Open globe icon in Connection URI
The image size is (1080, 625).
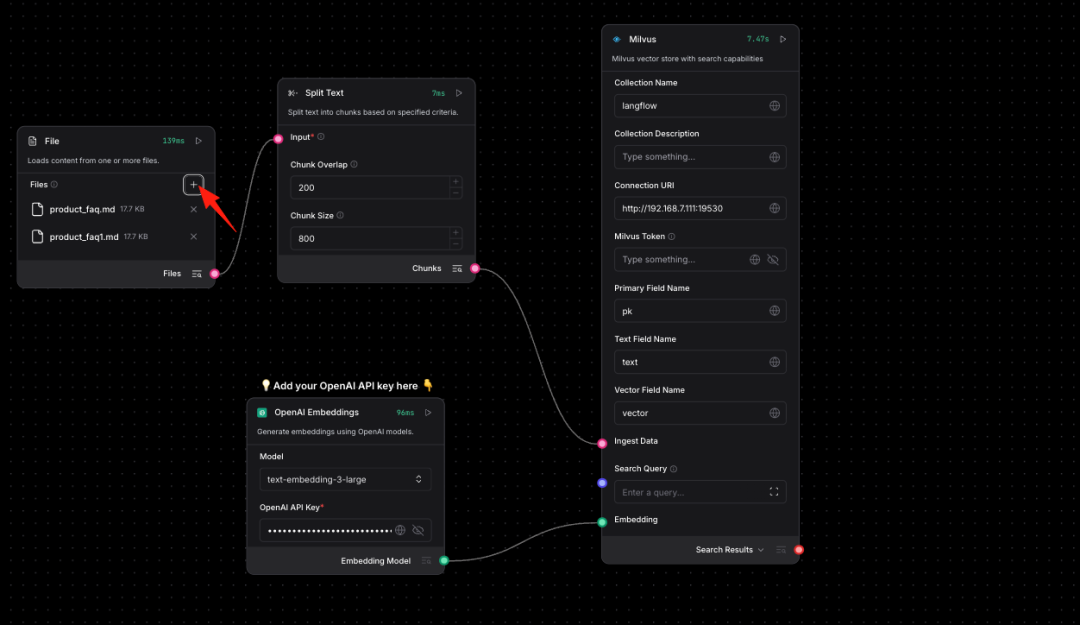(x=775, y=208)
